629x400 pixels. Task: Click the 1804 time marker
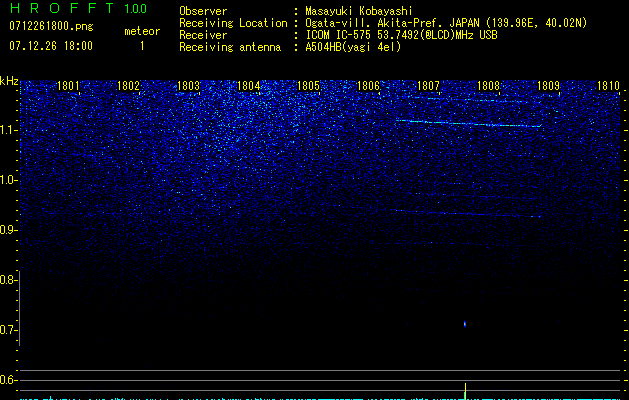pos(248,86)
